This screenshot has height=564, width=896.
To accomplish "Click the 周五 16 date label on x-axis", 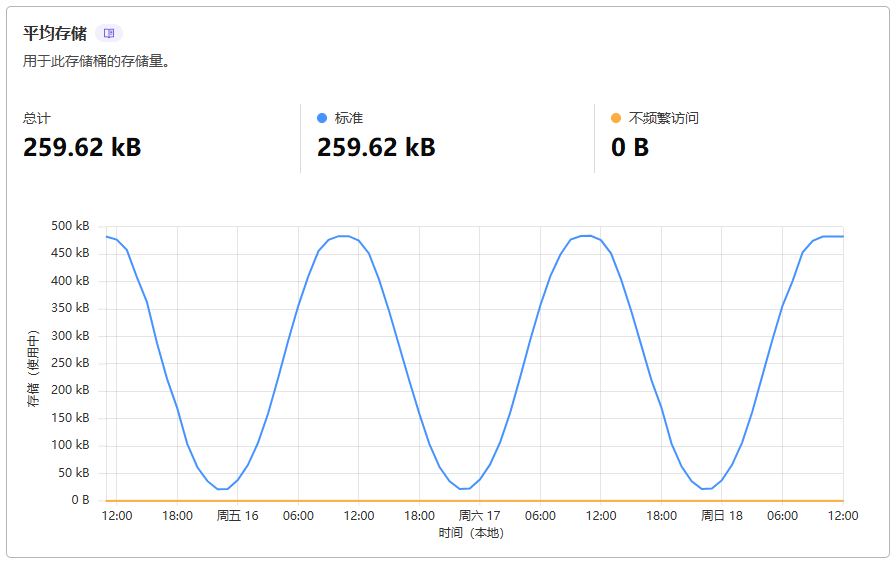I will pyautogui.click(x=237, y=516).
